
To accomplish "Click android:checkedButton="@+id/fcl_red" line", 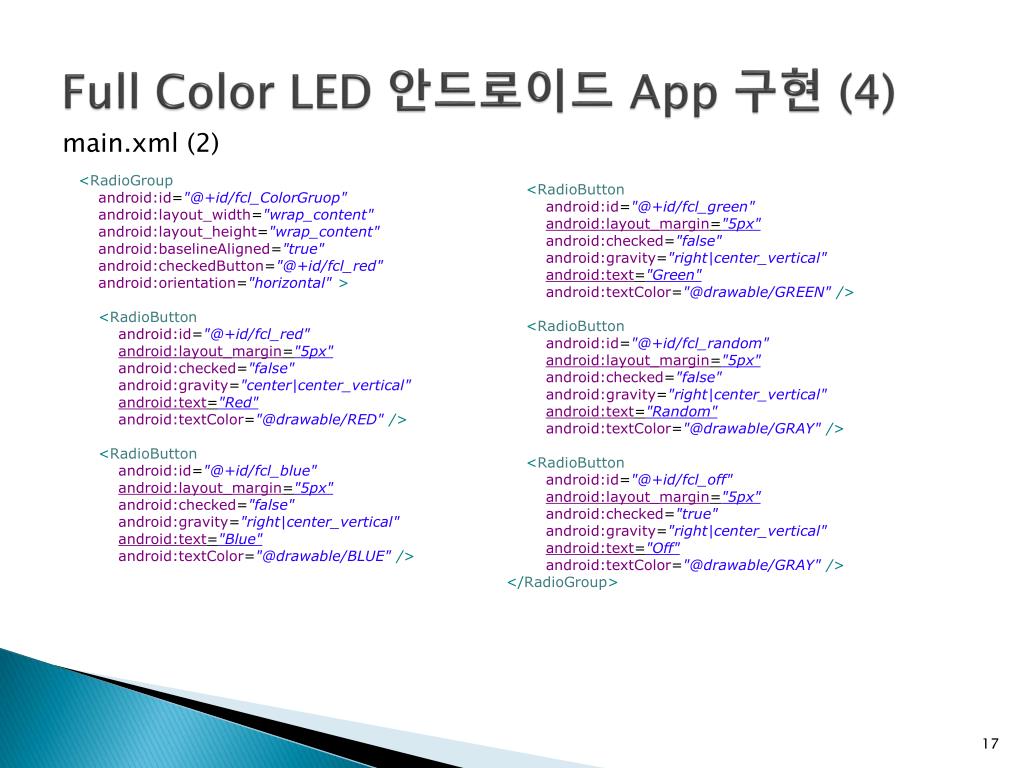I will point(240,266).
